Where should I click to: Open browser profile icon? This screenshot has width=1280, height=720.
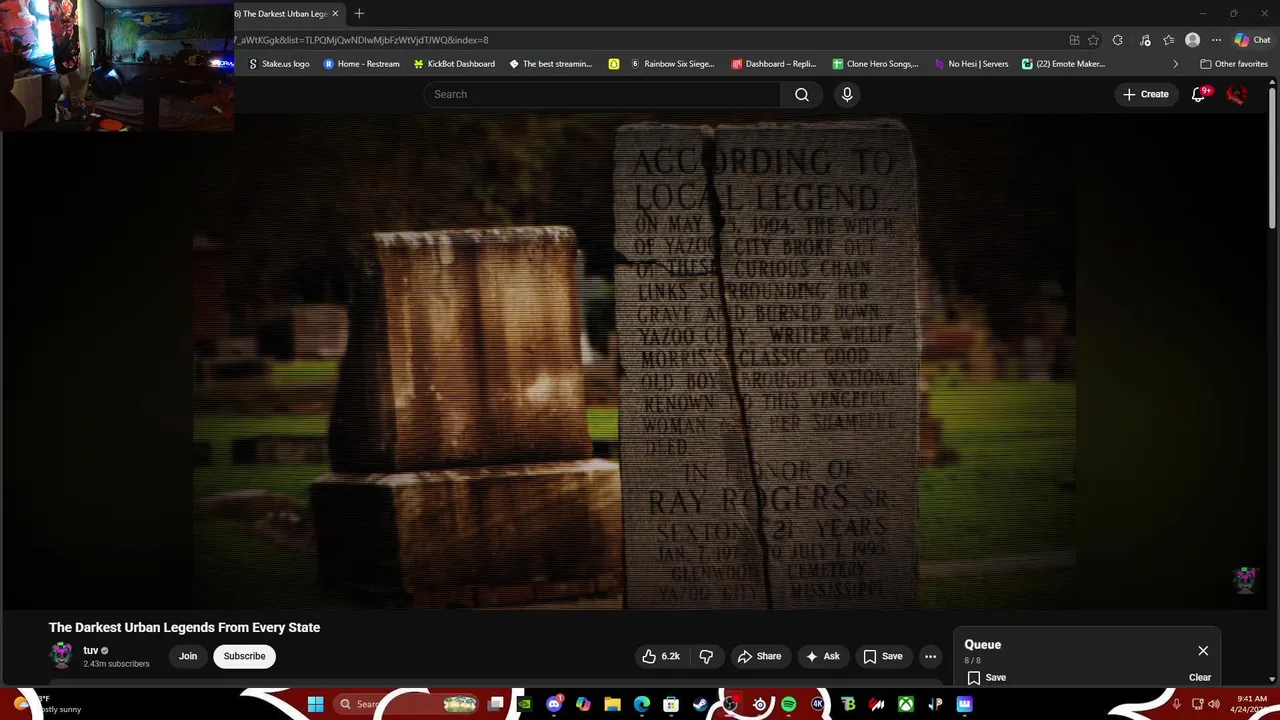tap(1192, 40)
